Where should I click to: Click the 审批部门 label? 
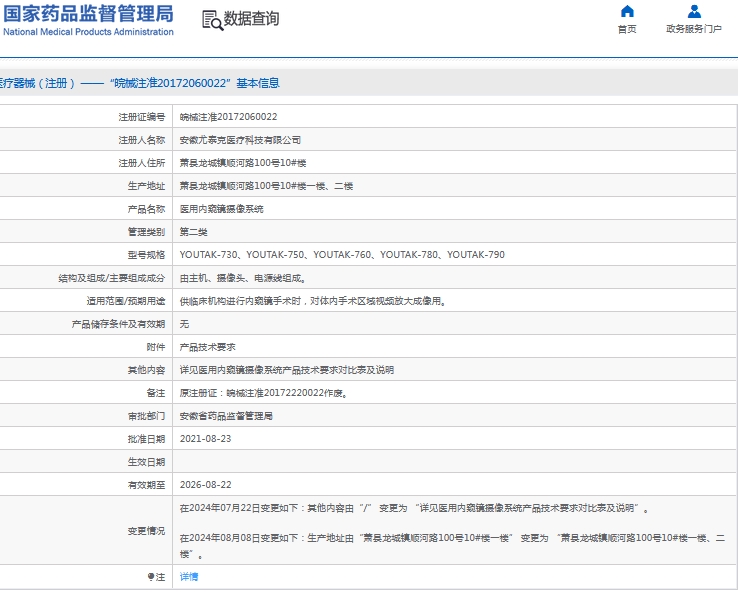pos(146,417)
